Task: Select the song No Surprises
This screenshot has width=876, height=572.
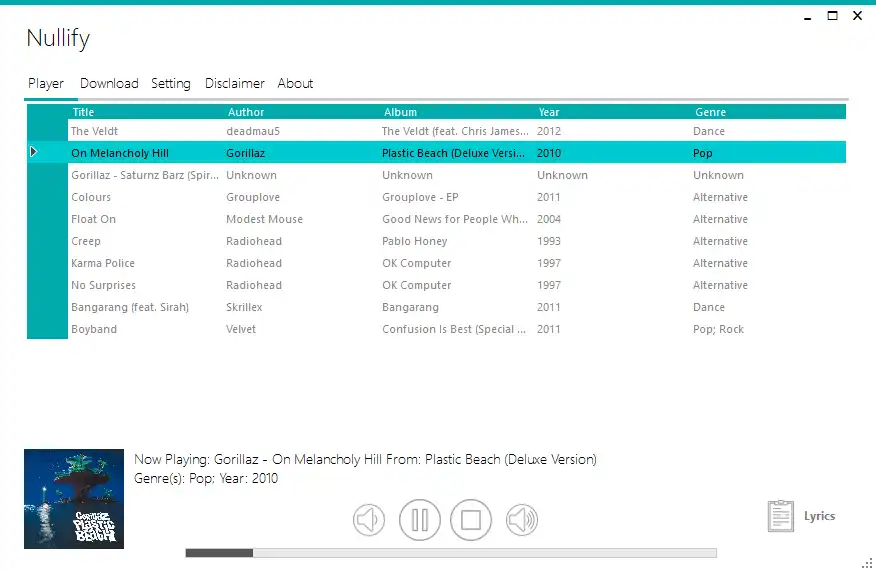Action: tap(103, 285)
